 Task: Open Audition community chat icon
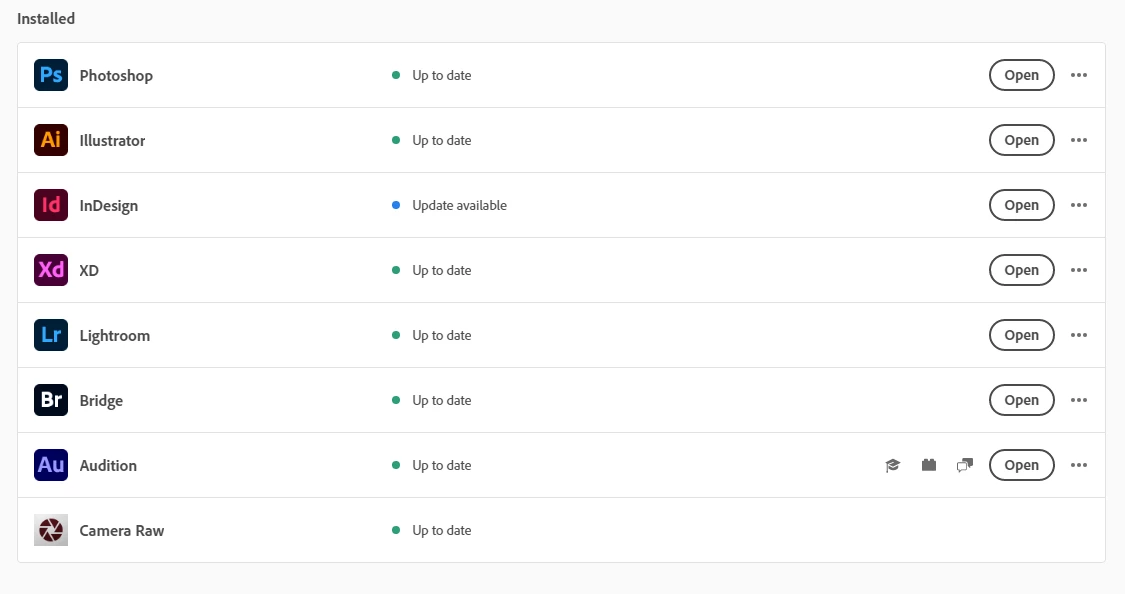965,466
